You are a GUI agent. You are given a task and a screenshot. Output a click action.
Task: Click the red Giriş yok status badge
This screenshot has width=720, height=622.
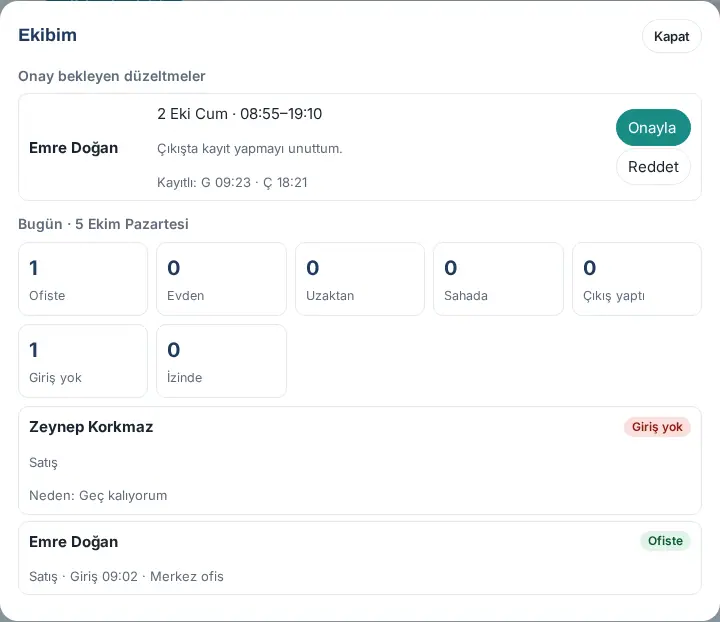[657, 427]
